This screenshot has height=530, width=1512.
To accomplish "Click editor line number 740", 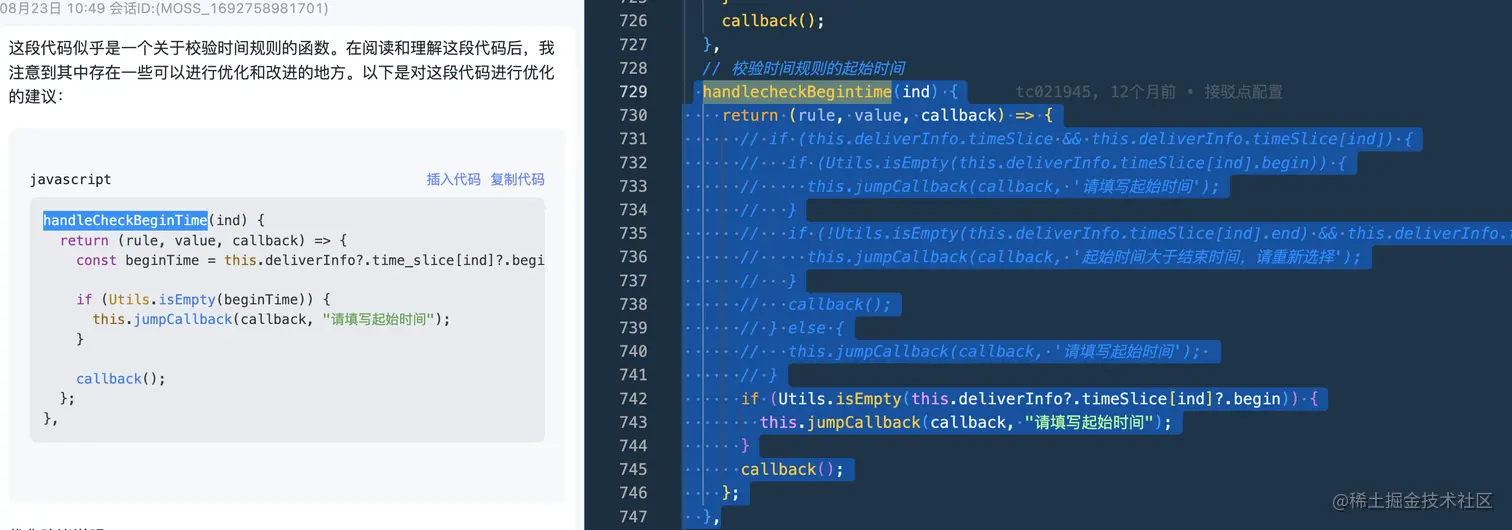I will [634, 352].
